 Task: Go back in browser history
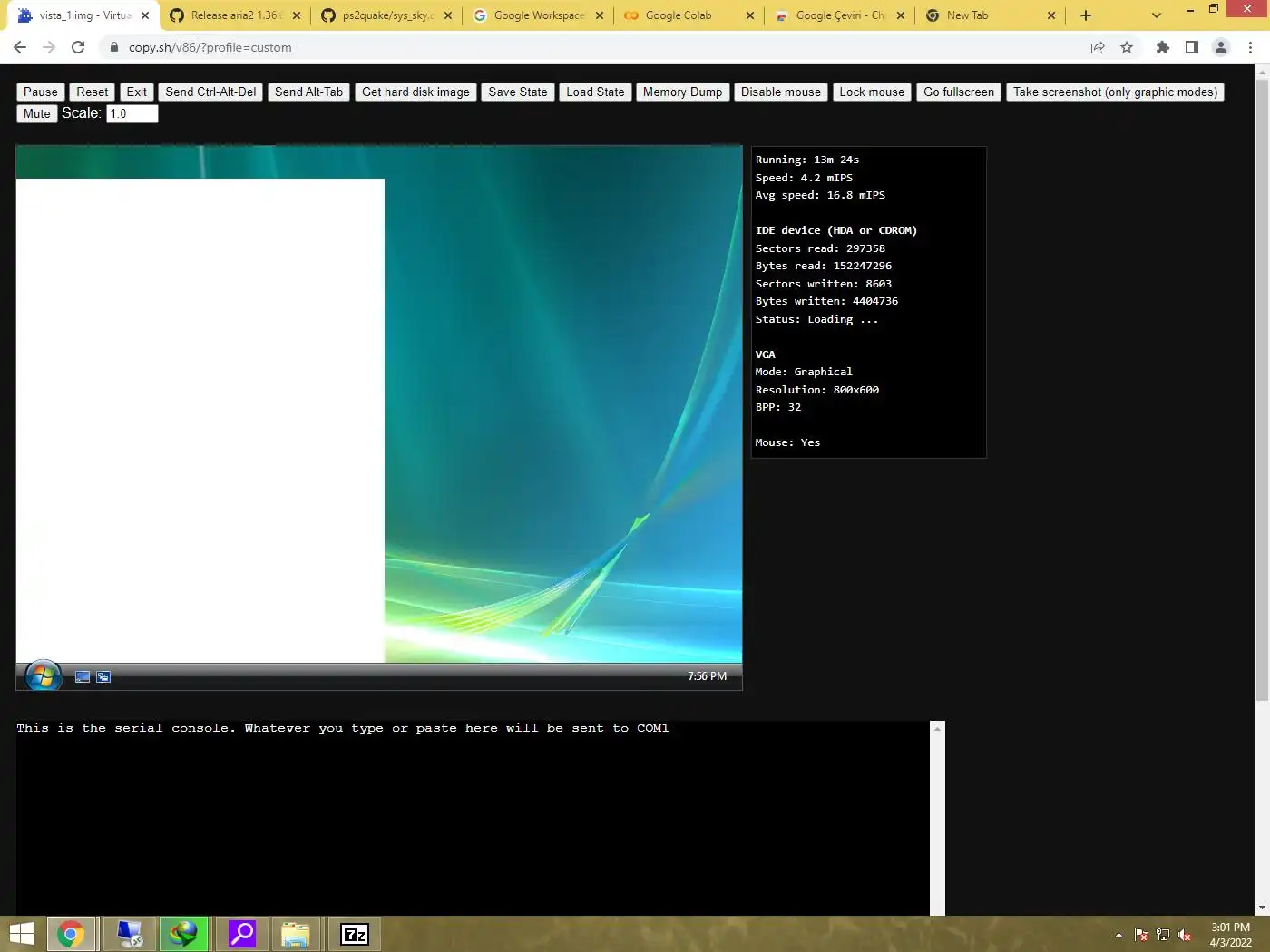point(20,47)
